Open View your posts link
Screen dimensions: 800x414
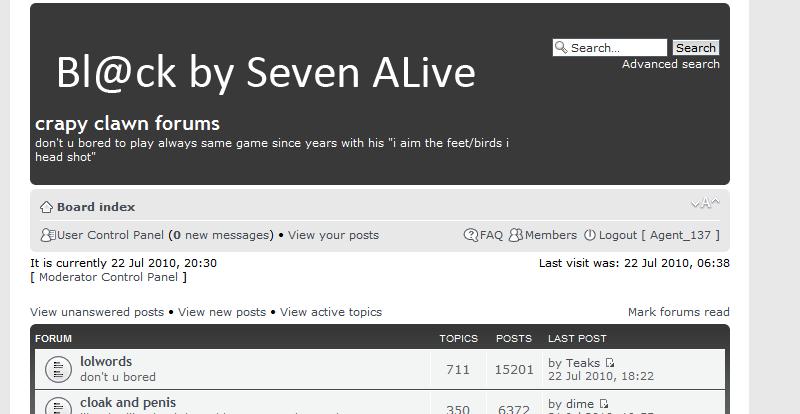pos(333,235)
